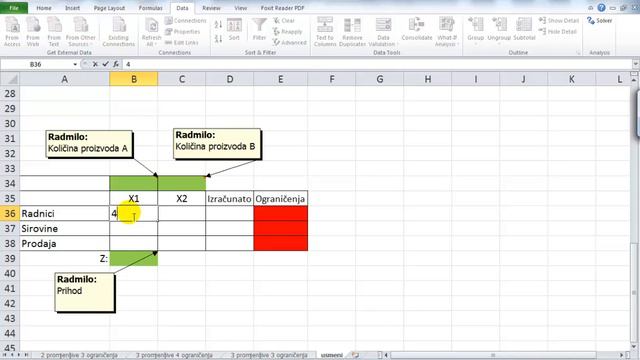Open Foxit Reader PDF tab
The image size is (640, 360).
pyautogui.click(x=282, y=8)
